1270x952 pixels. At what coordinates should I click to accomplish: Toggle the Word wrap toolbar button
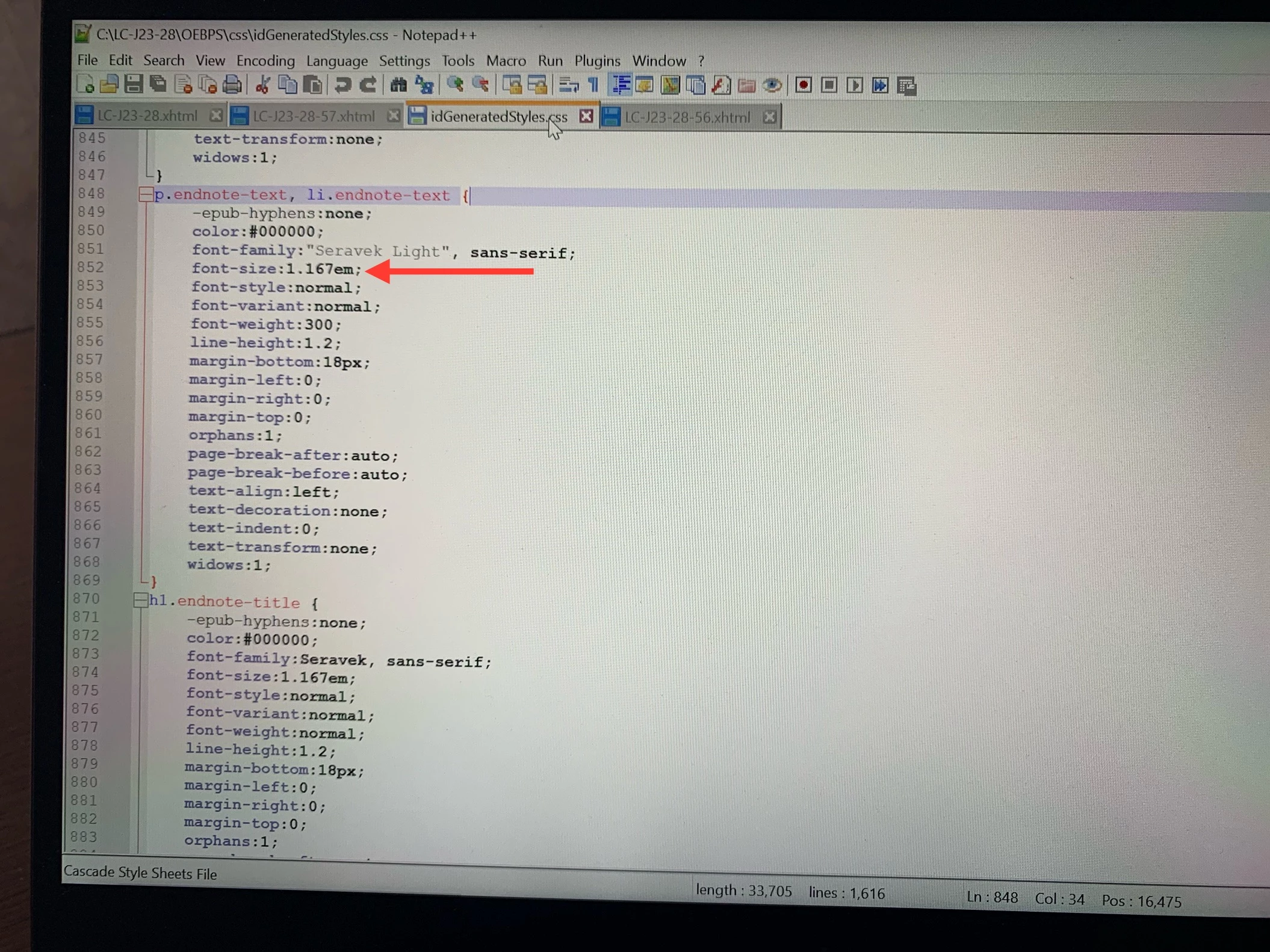click(568, 85)
